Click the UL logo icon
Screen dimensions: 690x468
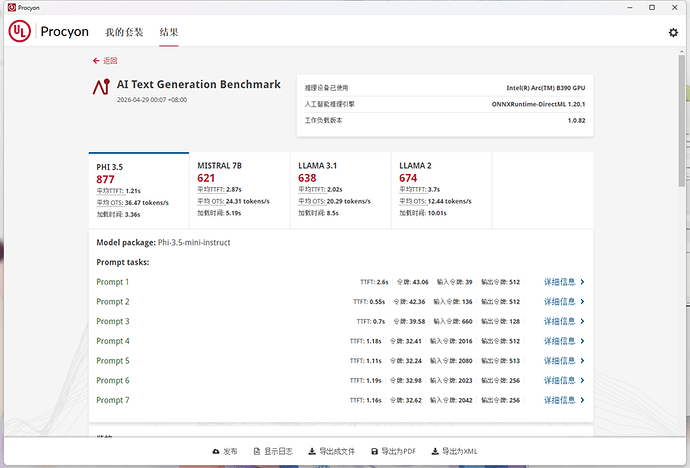[x=19, y=31]
